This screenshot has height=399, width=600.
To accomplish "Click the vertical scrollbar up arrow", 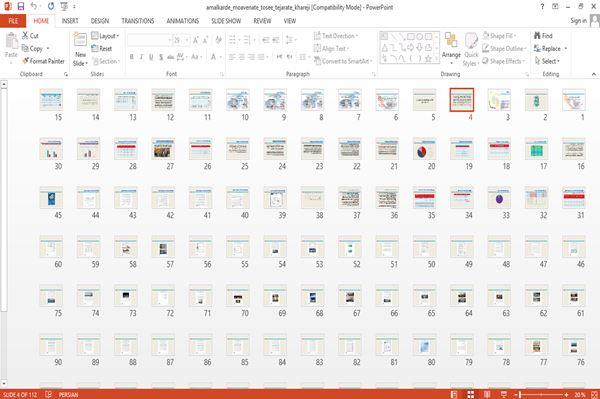I will click(4, 85).
